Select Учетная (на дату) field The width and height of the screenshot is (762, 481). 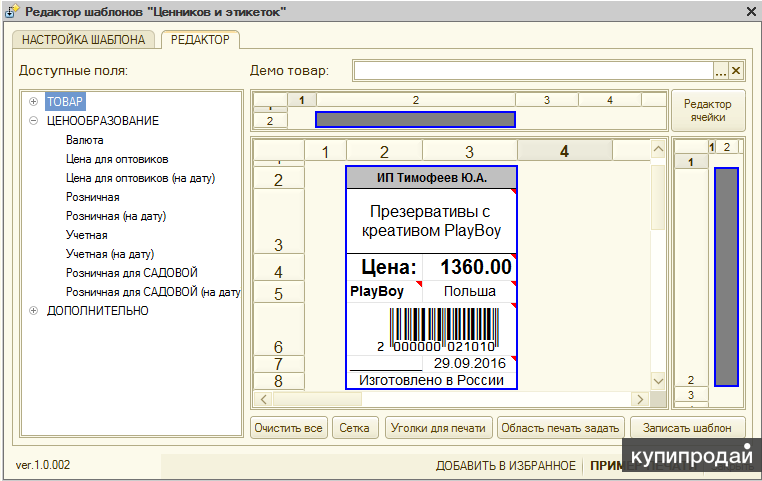tap(110, 254)
